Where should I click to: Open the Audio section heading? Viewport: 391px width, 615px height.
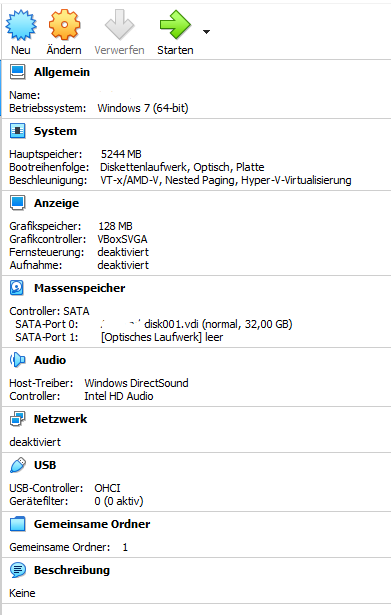tap(50, 360)
